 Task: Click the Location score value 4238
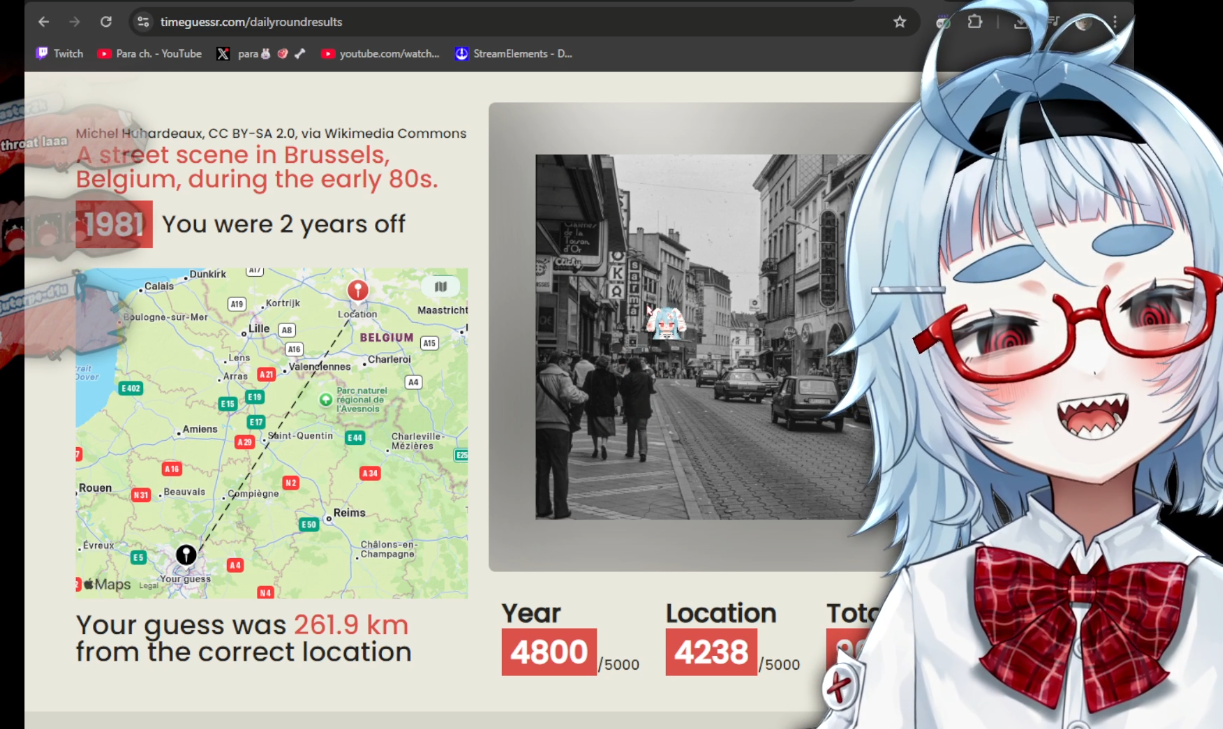pos(711,652)
